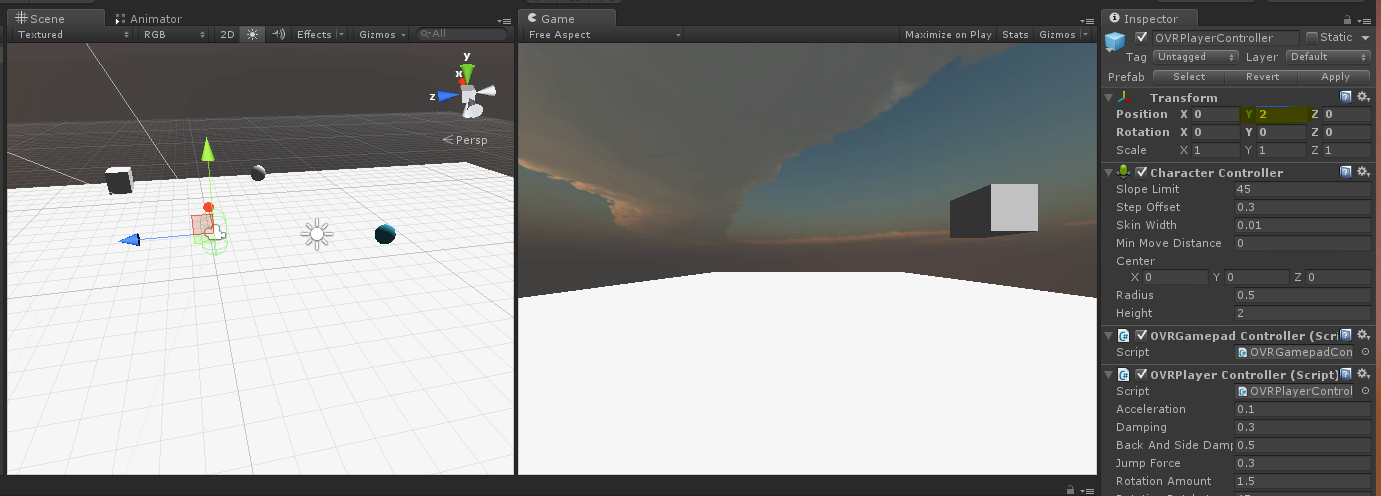Disable the Character Controller component checkbox
This screenshot has height=496, width=1381.
click(1141, 173)
